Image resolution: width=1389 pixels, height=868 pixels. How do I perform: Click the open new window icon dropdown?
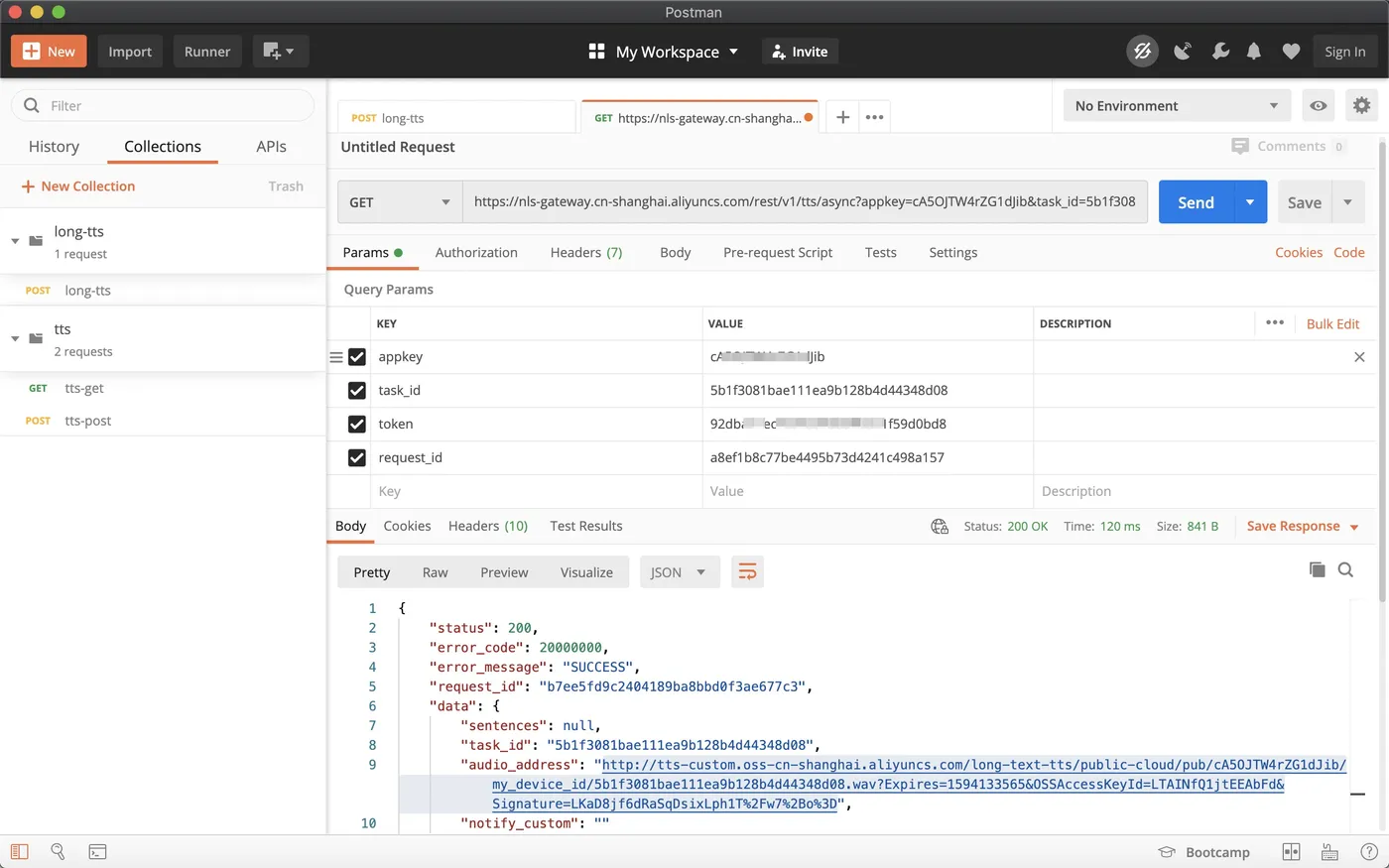(280, 52)
